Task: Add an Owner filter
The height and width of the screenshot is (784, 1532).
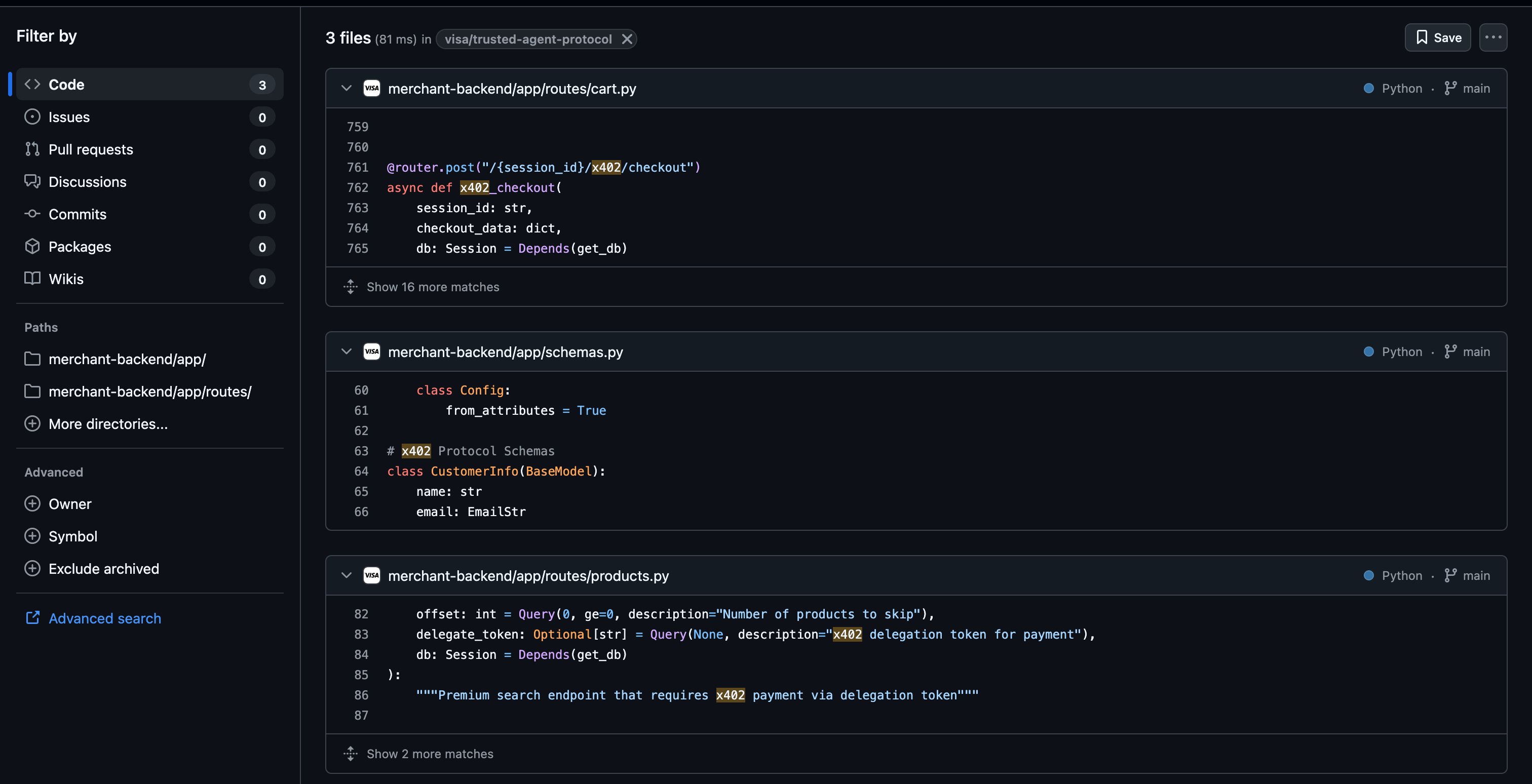Action: tap(33, 503)
